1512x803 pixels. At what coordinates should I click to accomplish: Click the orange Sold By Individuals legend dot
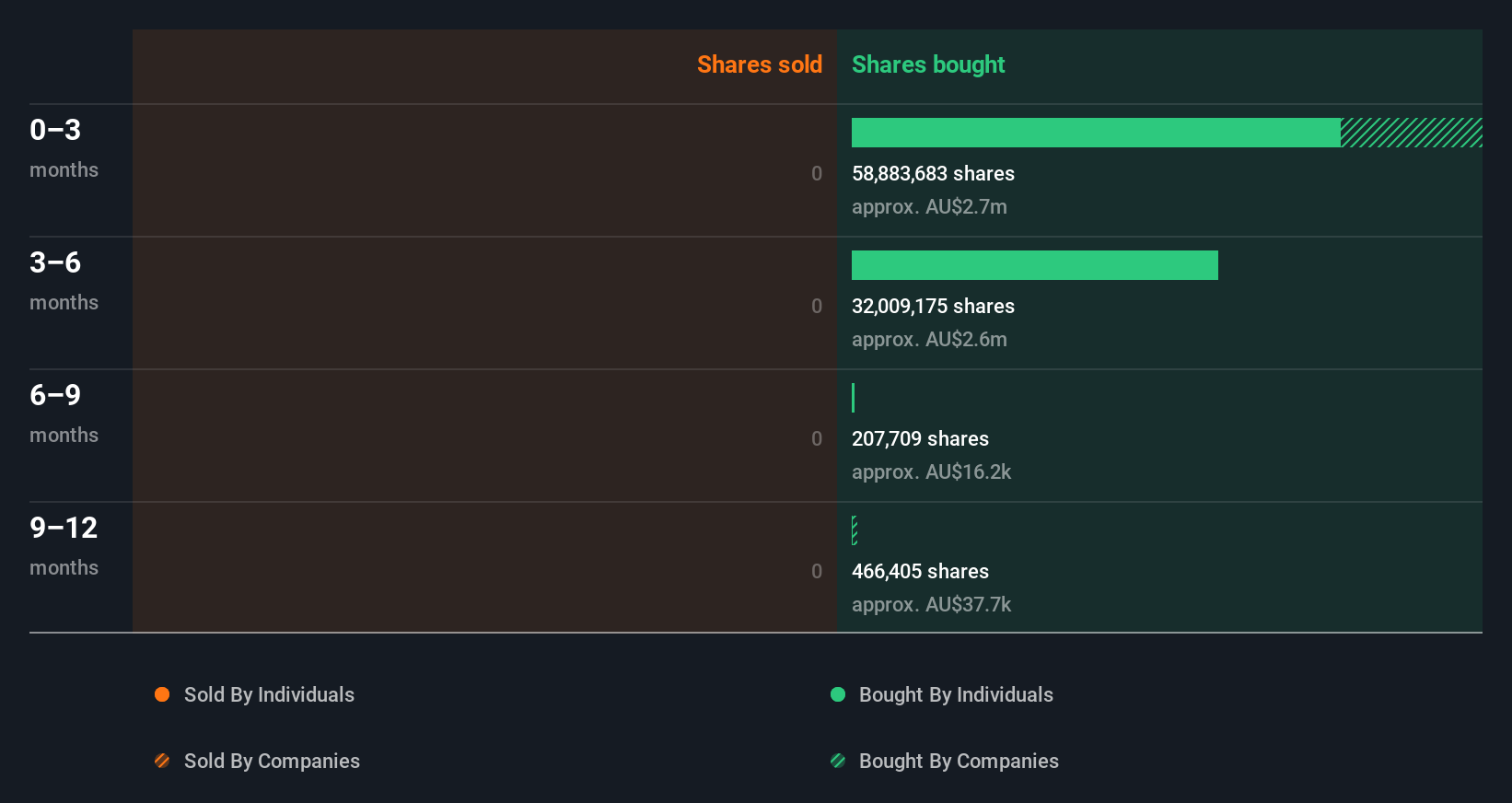(162, 694)
